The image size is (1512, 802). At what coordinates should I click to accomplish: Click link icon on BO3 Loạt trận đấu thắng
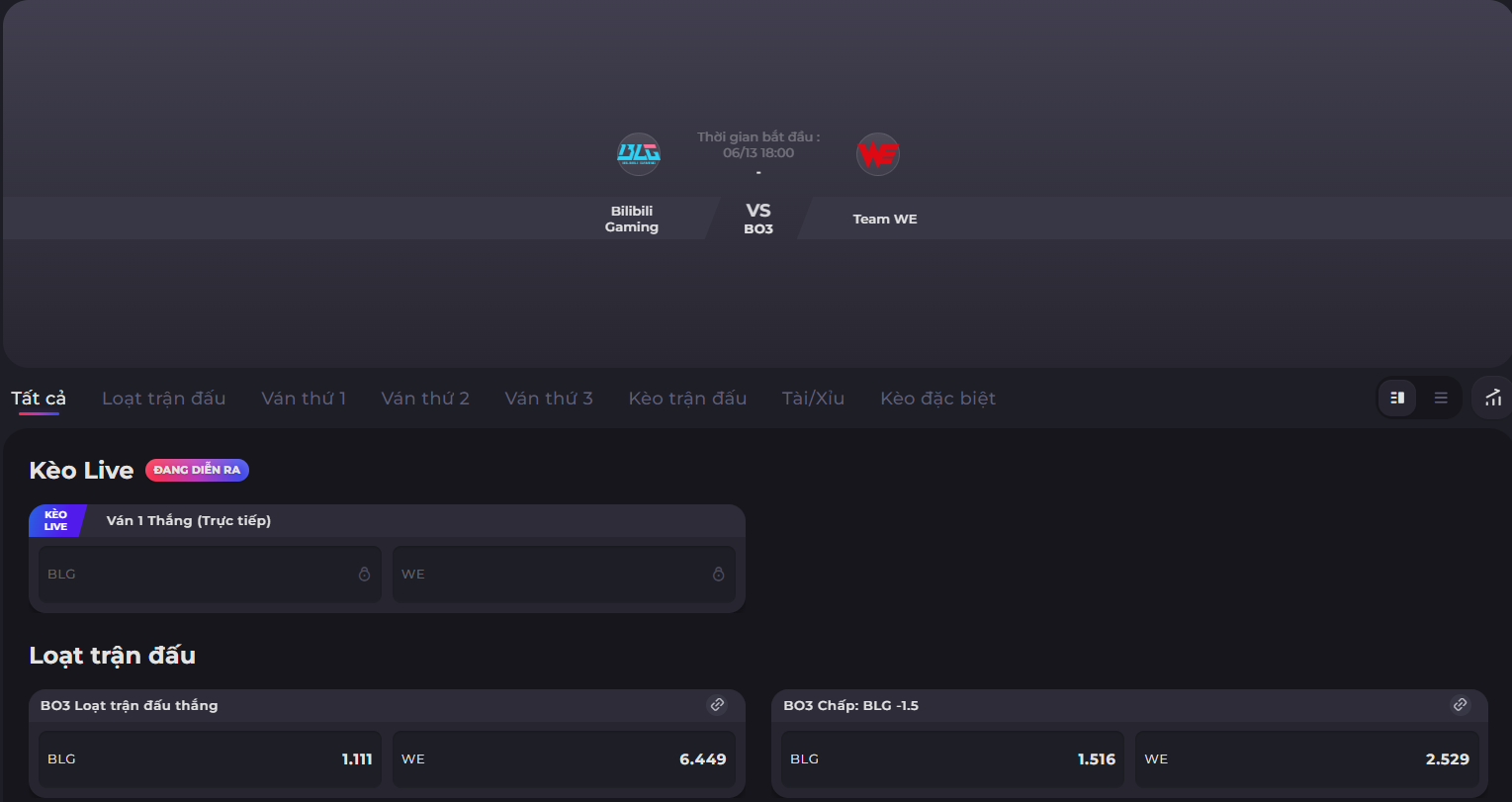[718, 705]
